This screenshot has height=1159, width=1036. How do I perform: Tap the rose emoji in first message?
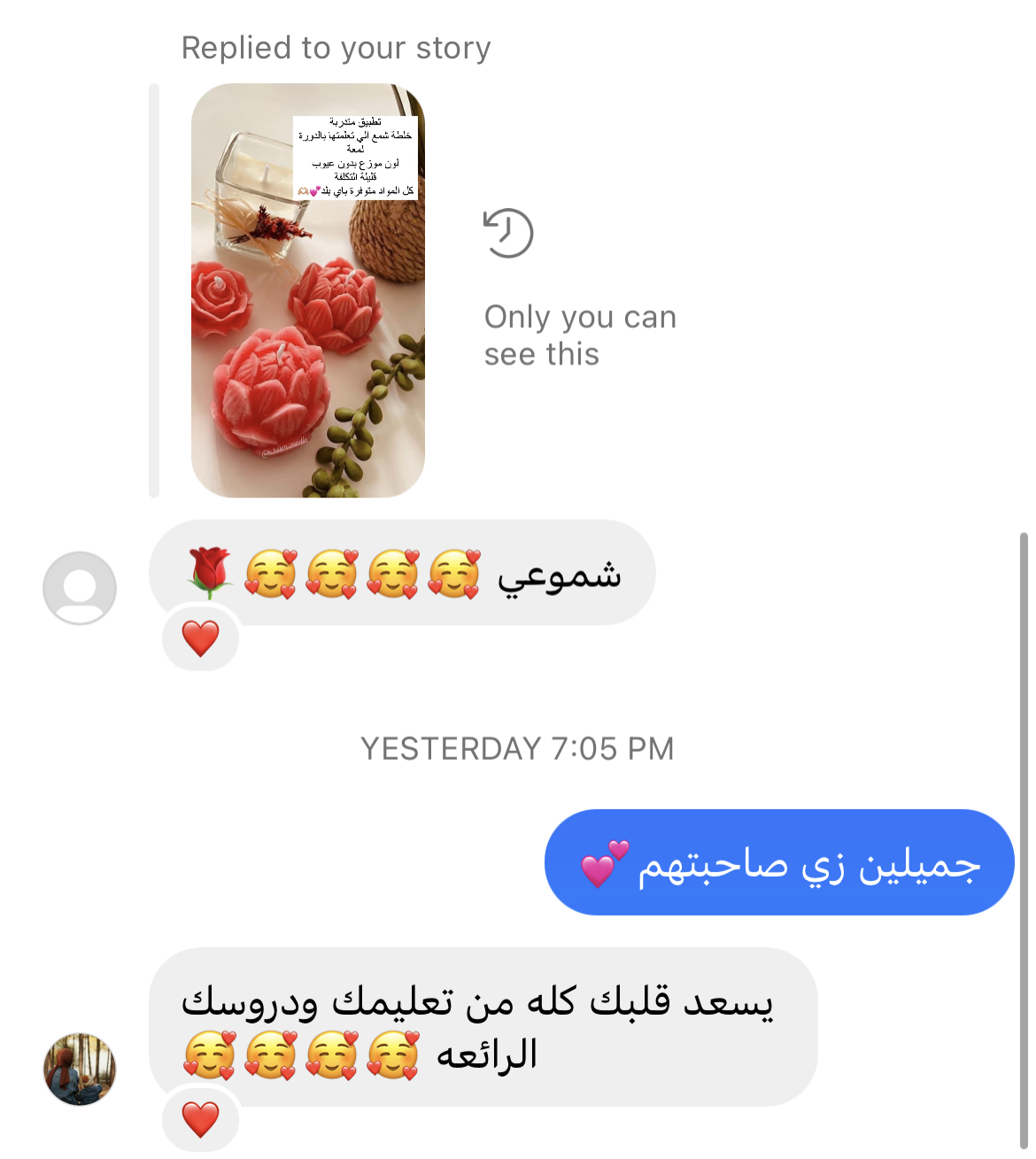tap(209, 574)
